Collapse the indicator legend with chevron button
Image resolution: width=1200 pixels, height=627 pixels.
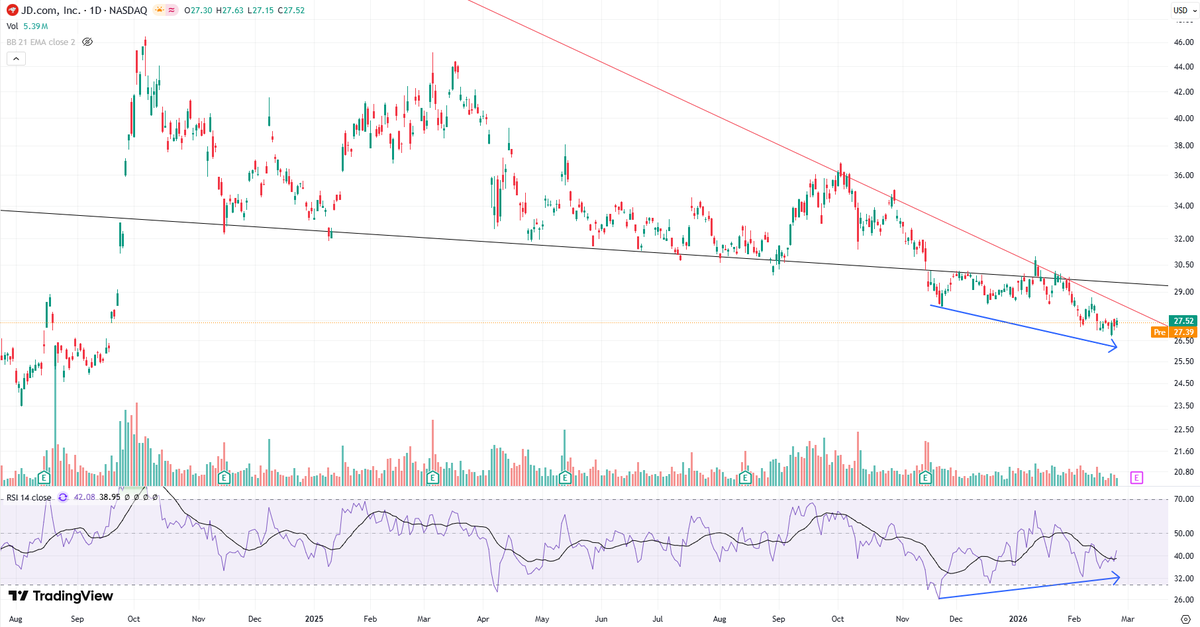tap(16, 59)
